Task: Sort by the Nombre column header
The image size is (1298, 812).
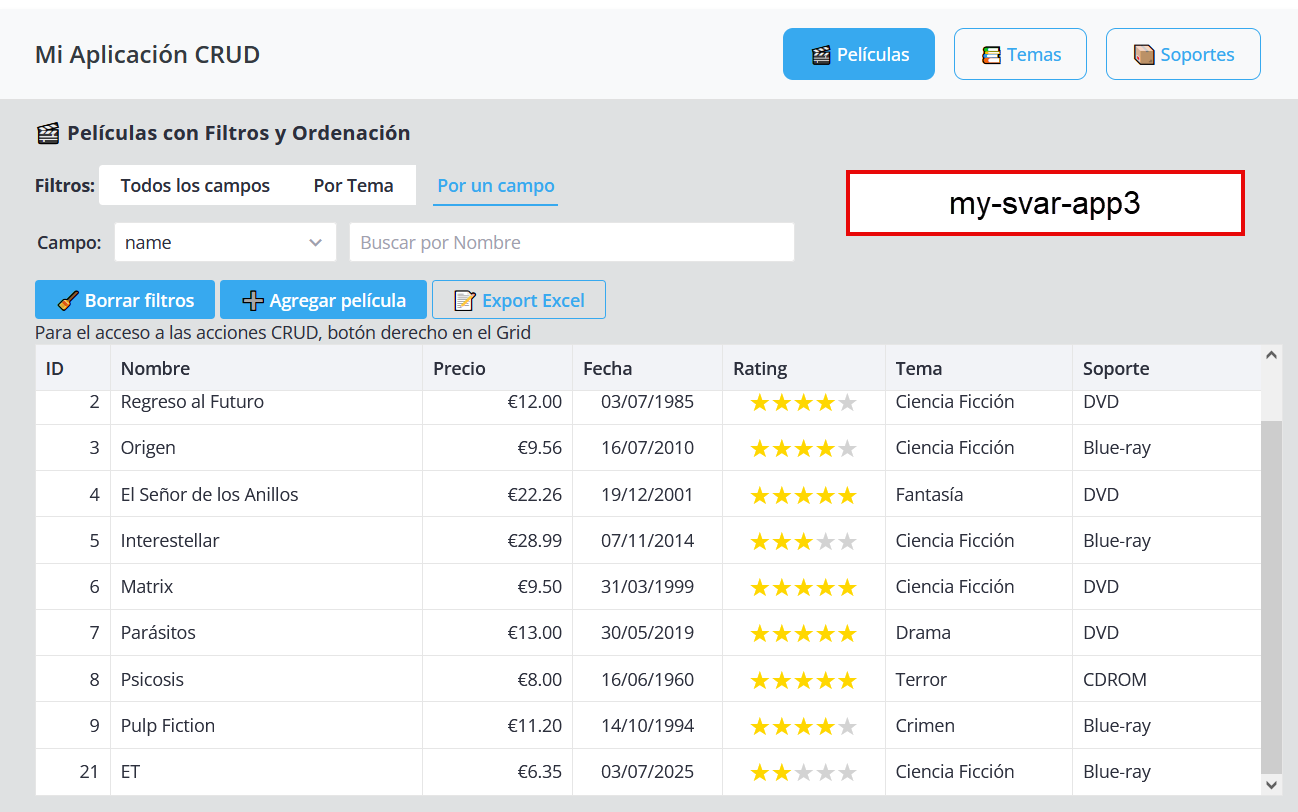Action: pyautogui.click(x=266, y=368)
